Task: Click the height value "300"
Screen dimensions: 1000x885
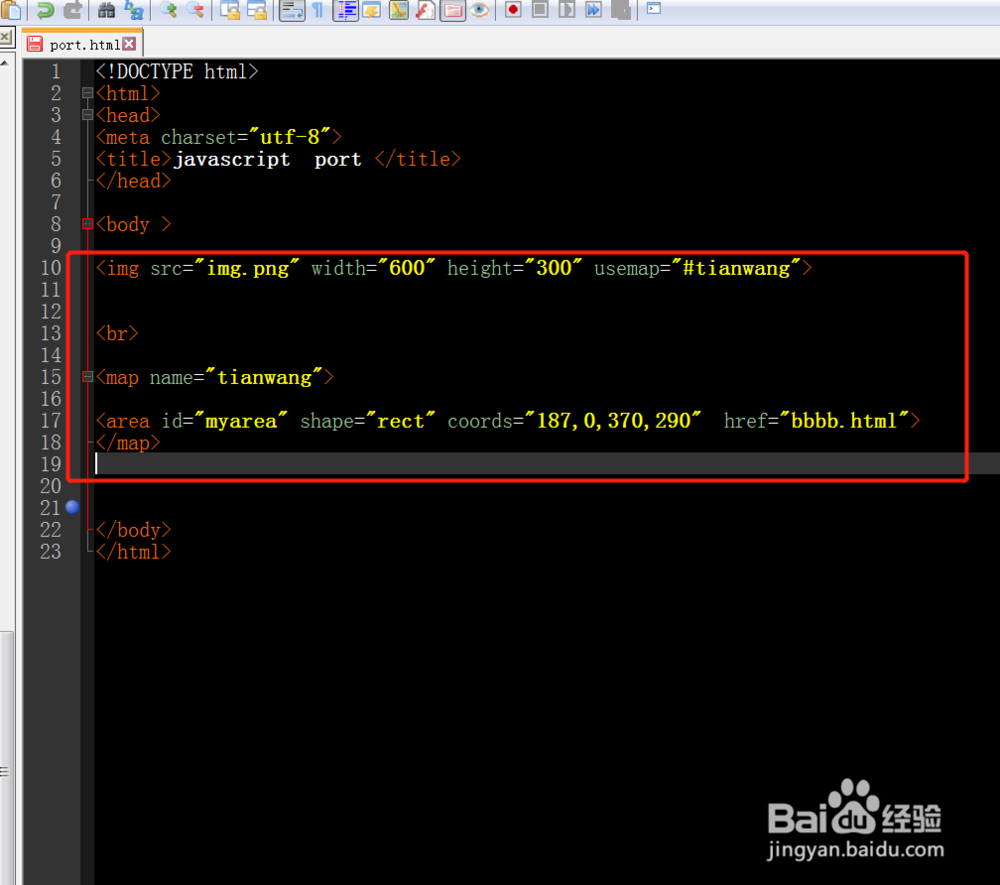Action: (x=554, y=268)
